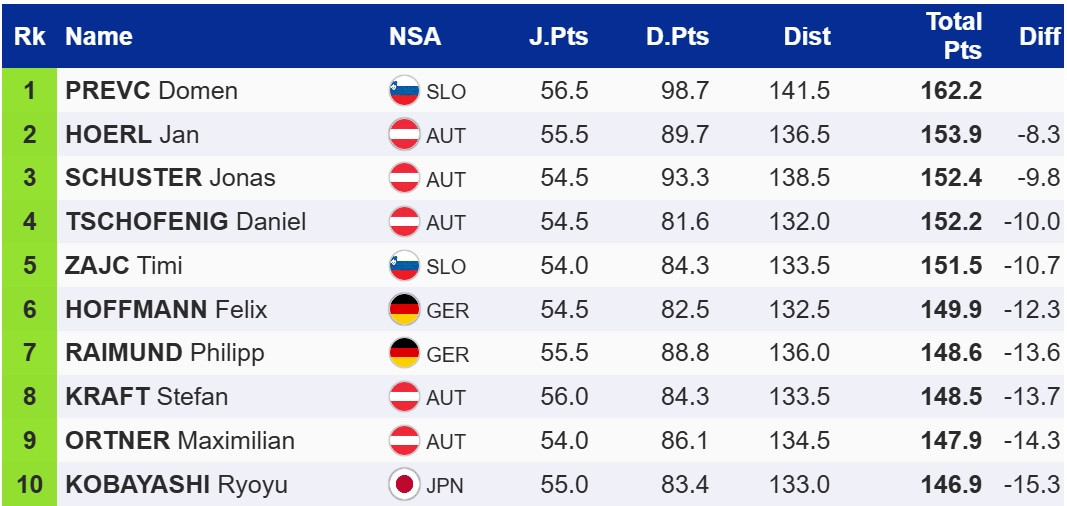Click the Dist column header

807,37
